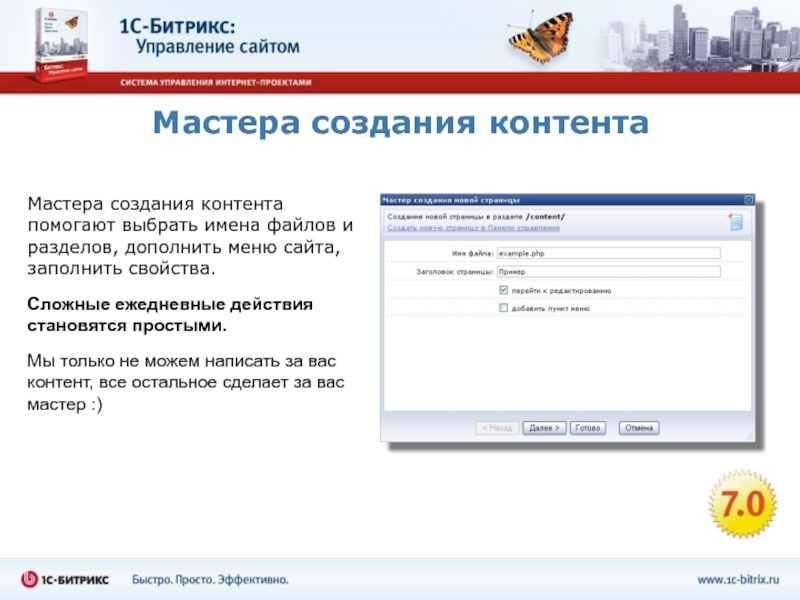The height and width of the screenshot is (600, 800).
Task: Click the product box image in header
Action: point(60,45)
